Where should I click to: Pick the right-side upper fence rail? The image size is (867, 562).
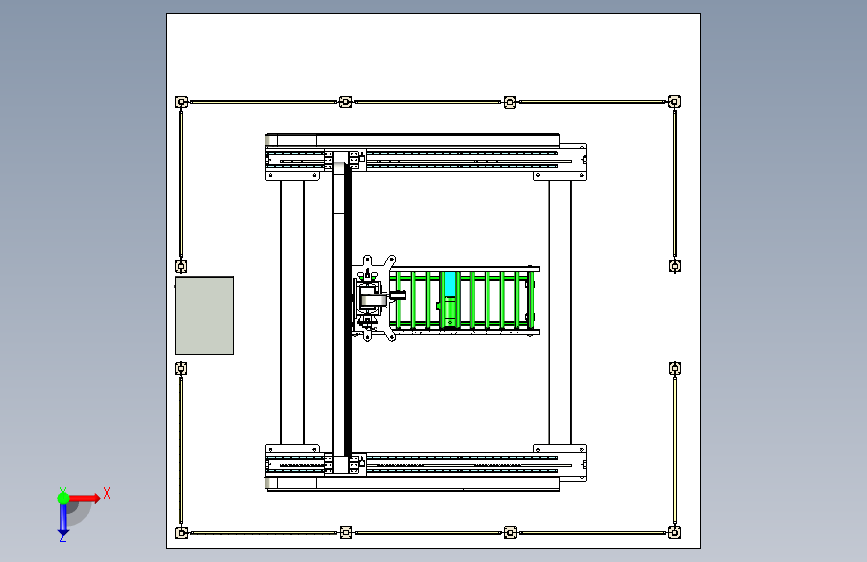coord(675,182)
